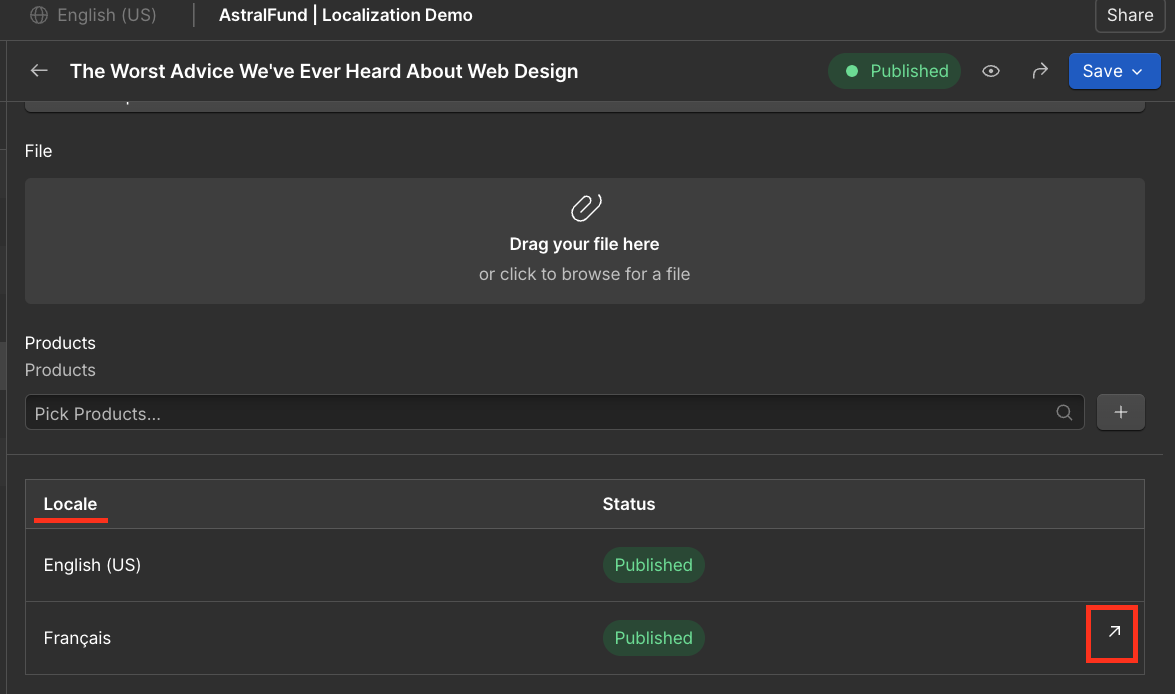Click the Locale column header
Image resolution: width=1175 pixels, height=694 pixels.
coord(70,504)
